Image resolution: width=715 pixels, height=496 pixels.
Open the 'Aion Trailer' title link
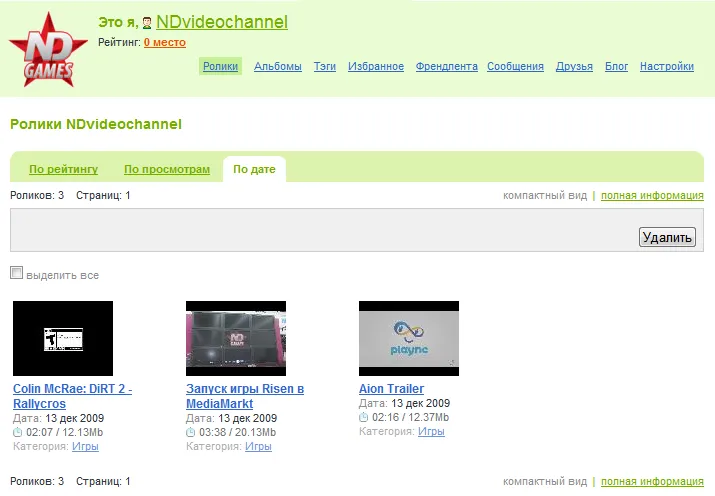tap(391, 389)
